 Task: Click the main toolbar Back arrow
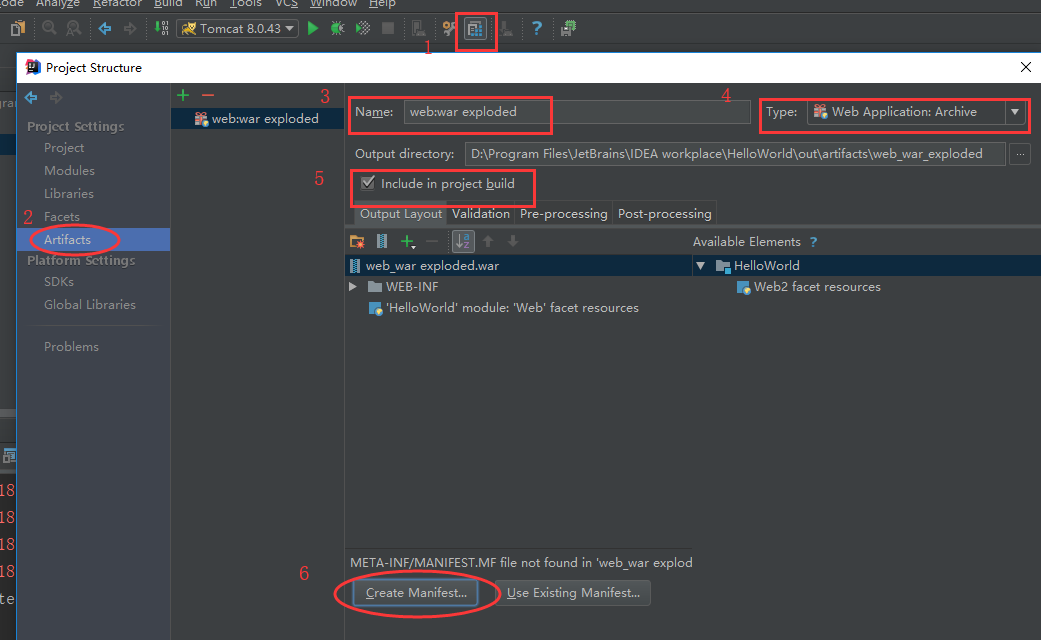pyautogui.click(x=105, y=28)
